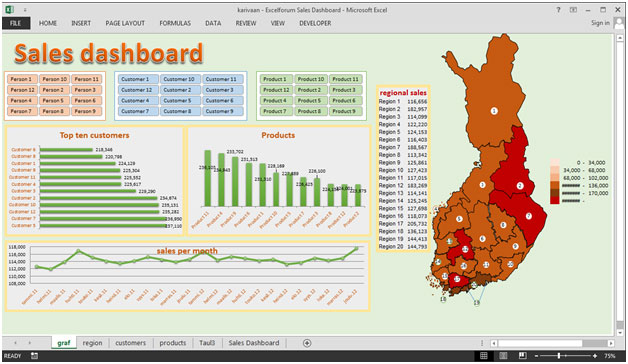
Task: Click the user account avatar icon
Action: click(x=619, y=23)
